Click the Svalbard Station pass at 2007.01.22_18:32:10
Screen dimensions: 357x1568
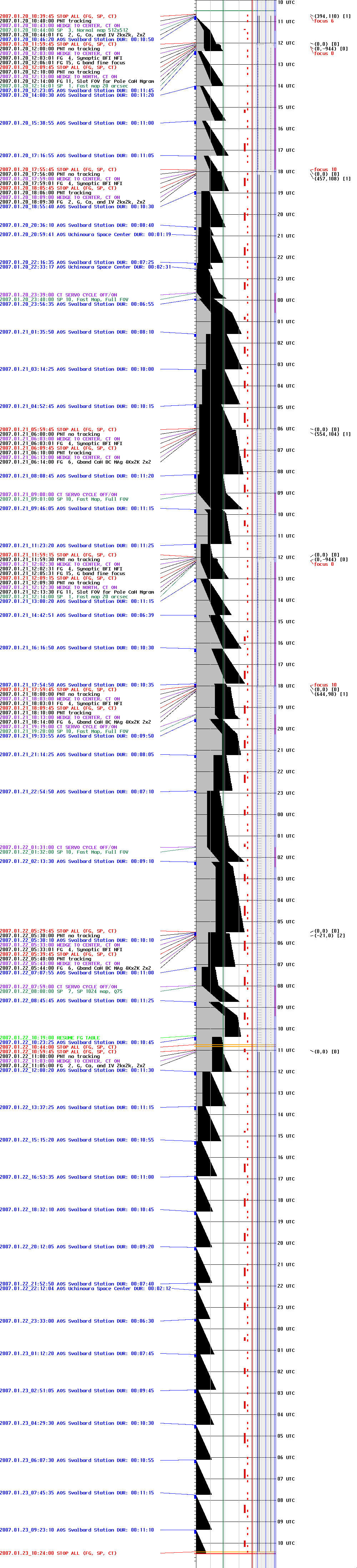tap(77, 1209)
